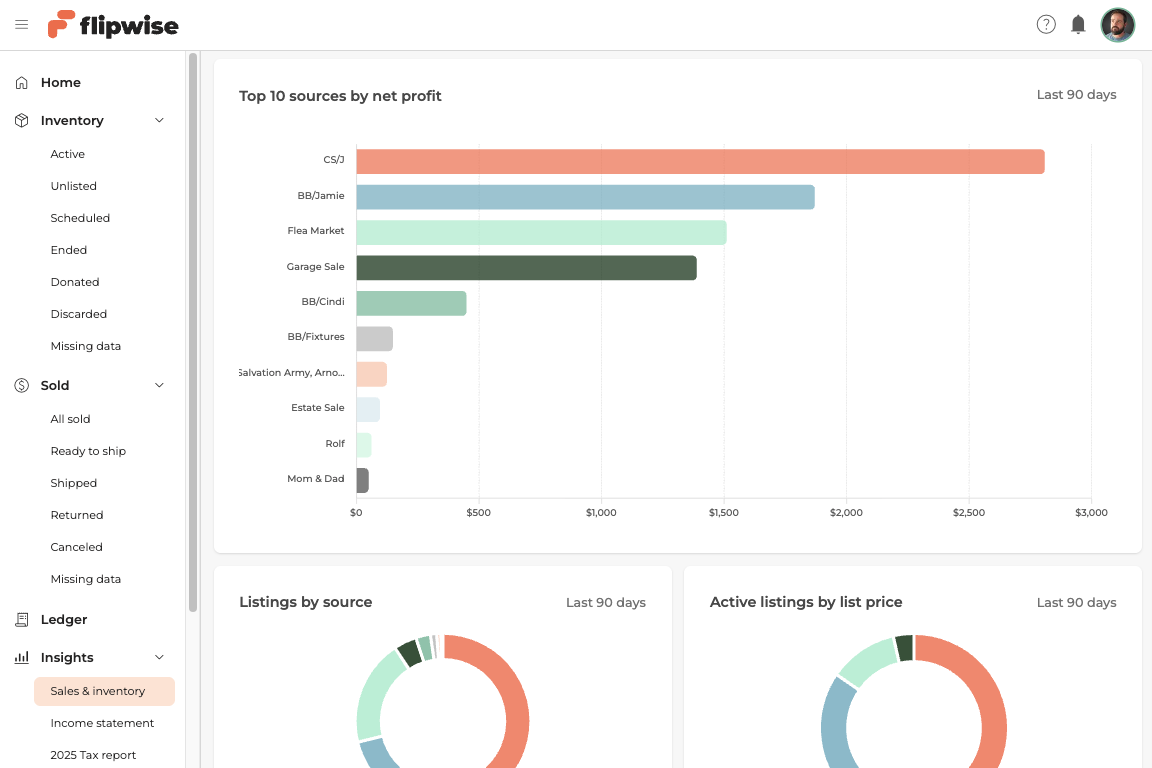Click the BB/Fixtures profit bar
Image resolution: width=1152 pixels, height=768 pixels.
point(375,339)
